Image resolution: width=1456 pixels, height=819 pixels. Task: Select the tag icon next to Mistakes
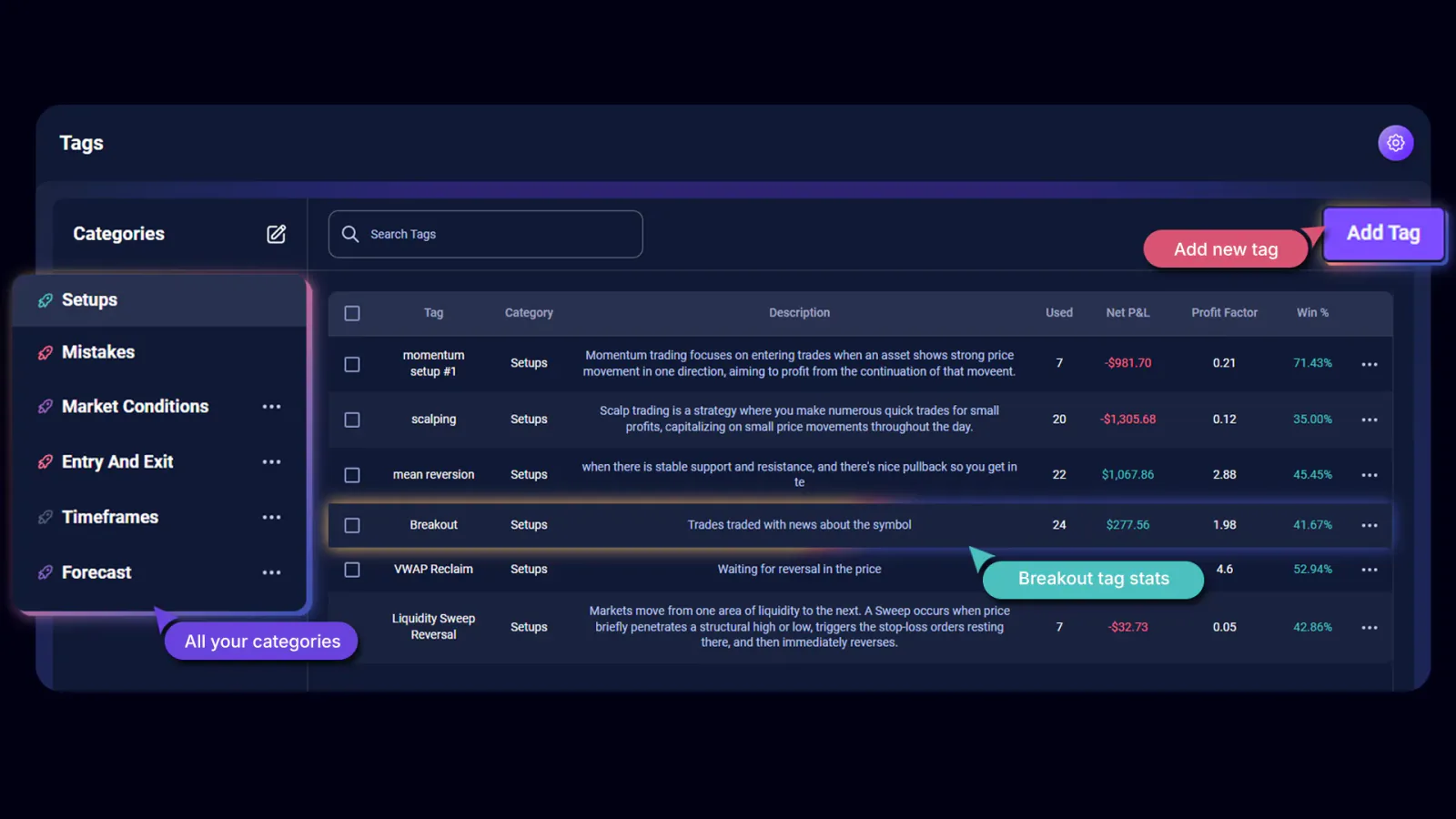pos(45,352)
